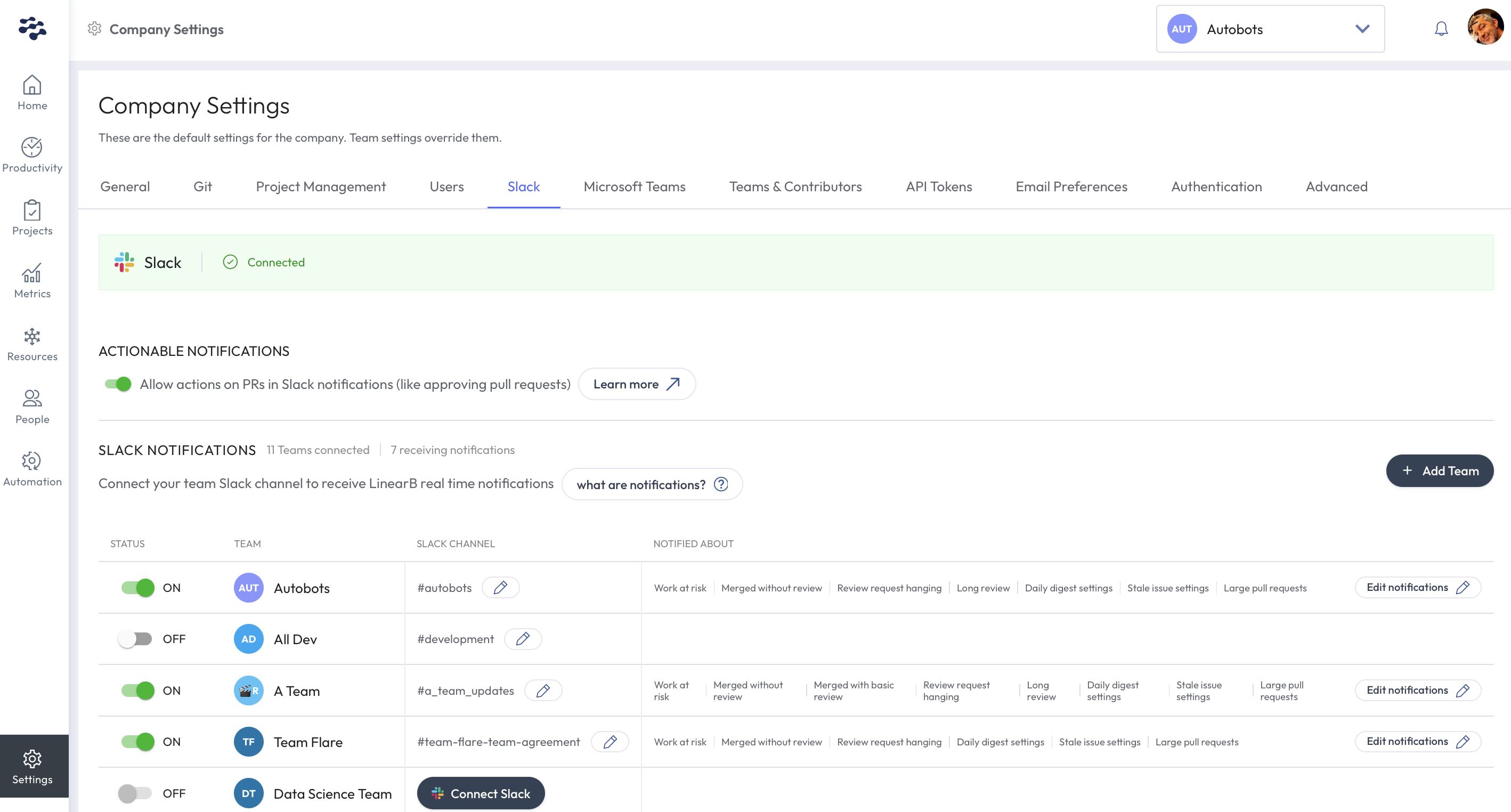Connect Slack for Data Science Team
The image size is (1511, 812).
click(481, 793)
